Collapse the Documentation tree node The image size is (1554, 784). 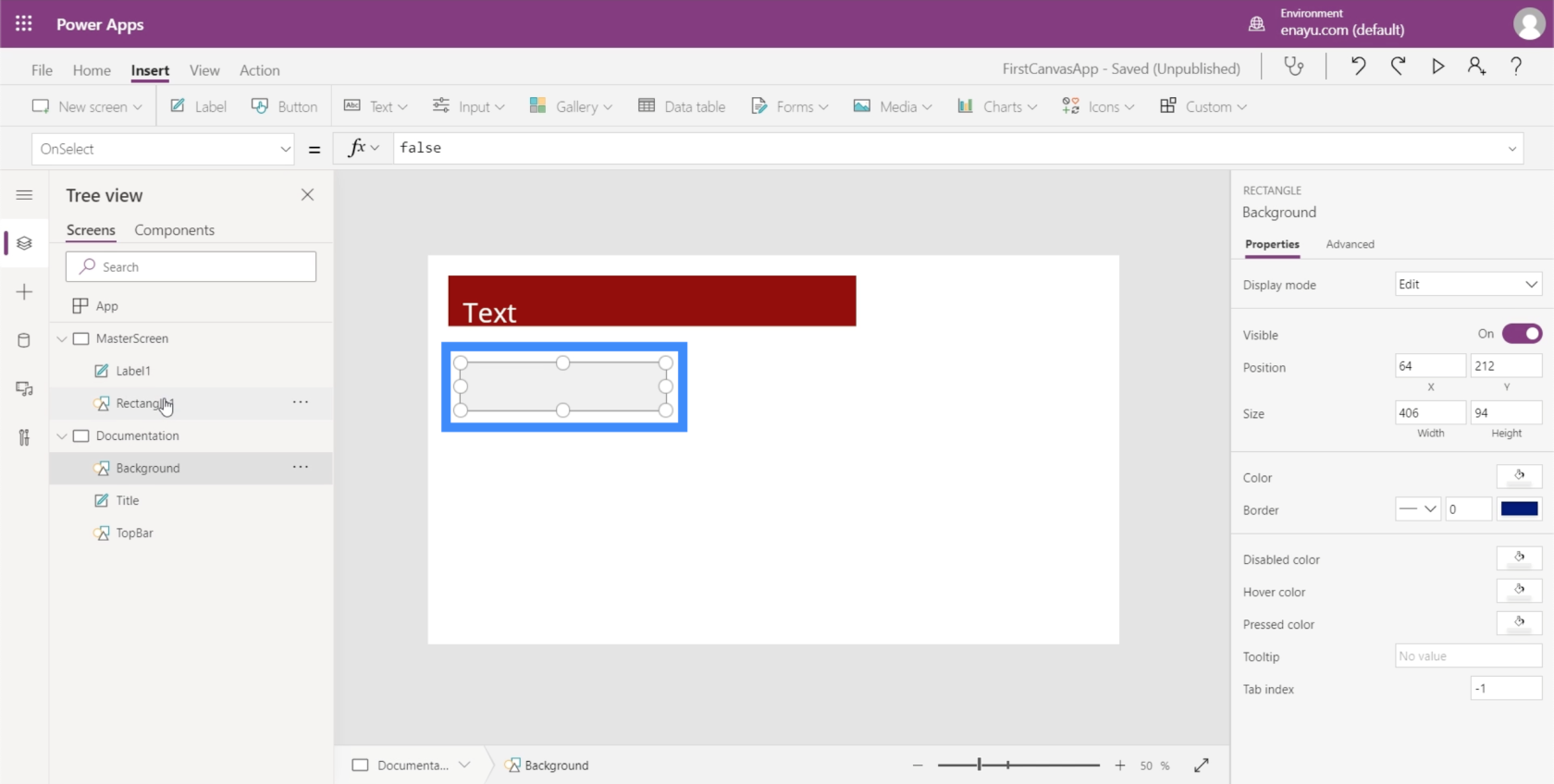(x=62, y=435)
